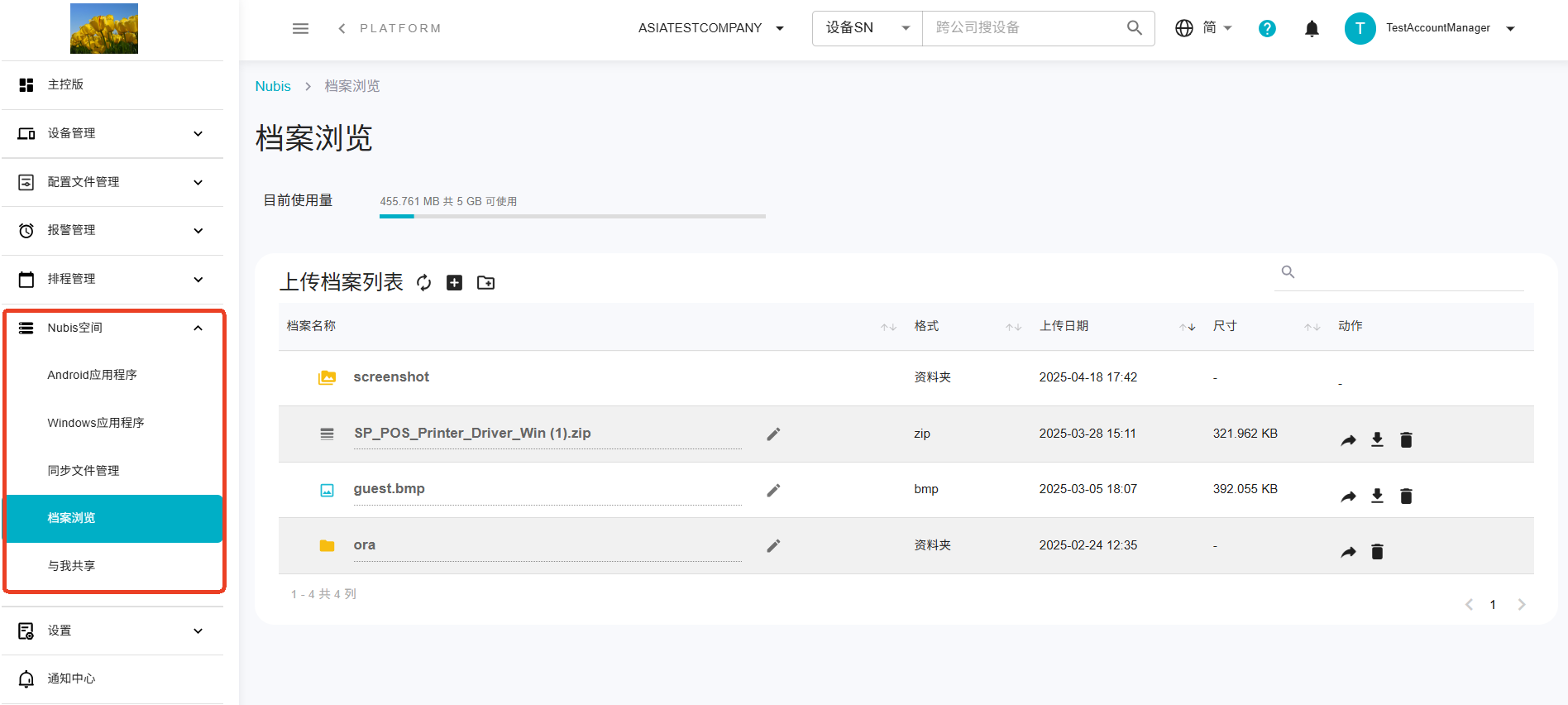Screen dimensions: 1568x705
Task: Collapse the Nubis空间 menu
Action: pos(112,328)
